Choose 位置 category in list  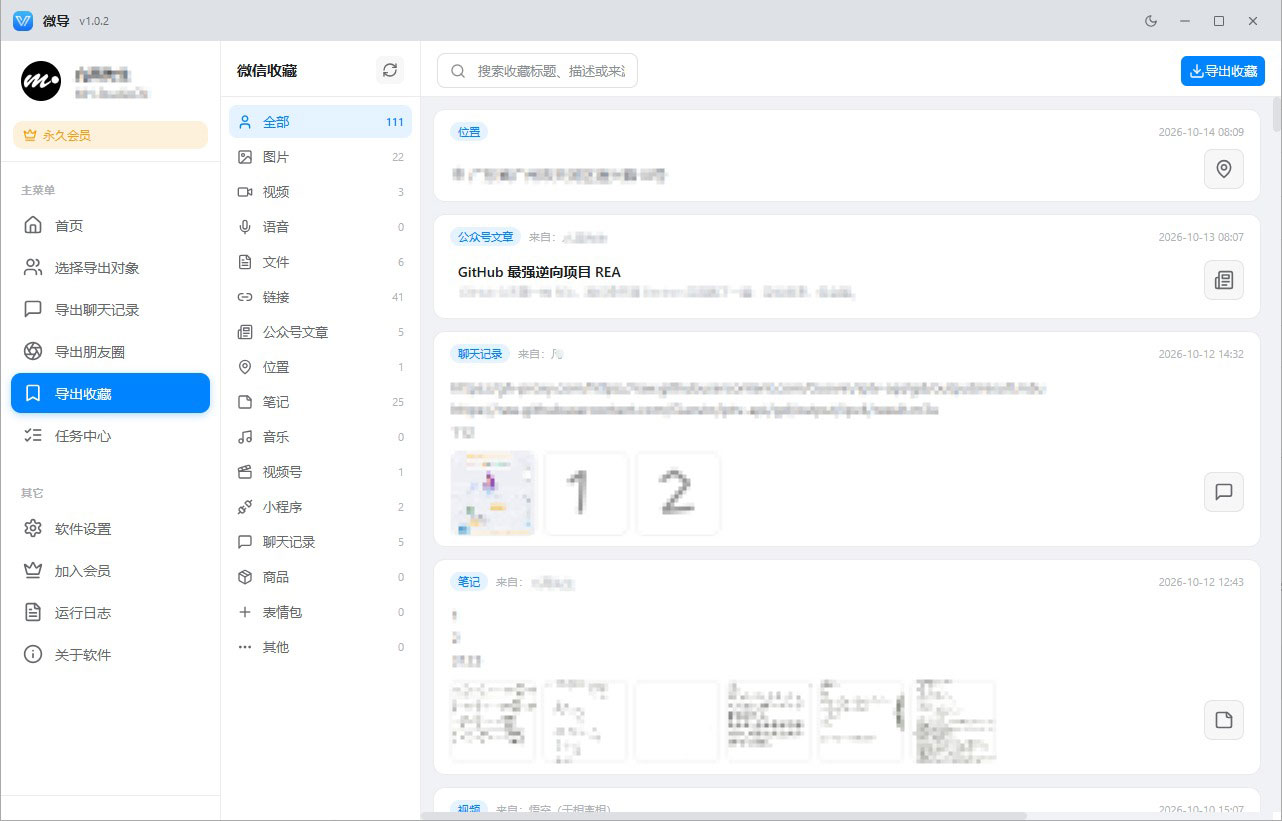[x=320, y=367]
